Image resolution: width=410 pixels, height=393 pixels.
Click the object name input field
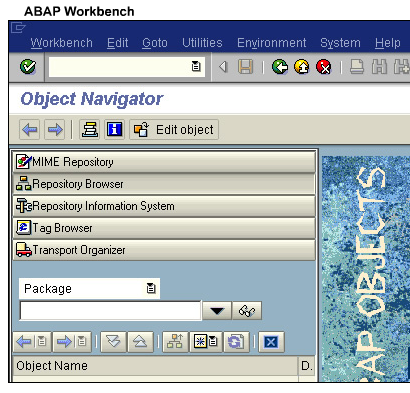(110, 311)
